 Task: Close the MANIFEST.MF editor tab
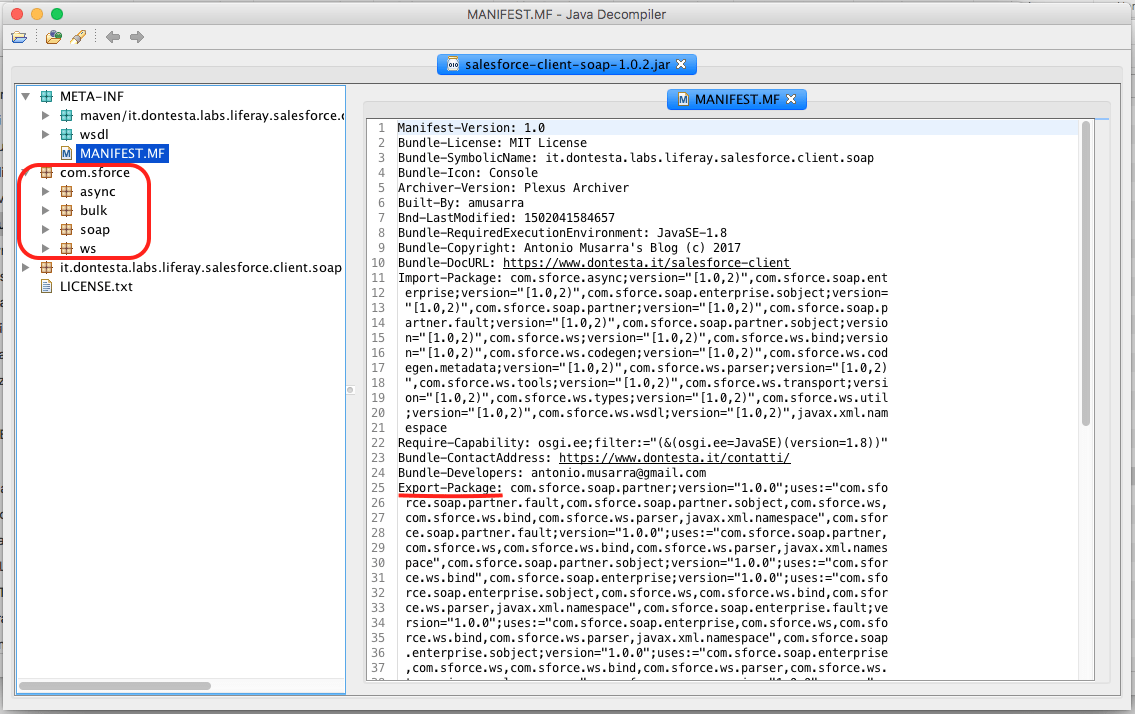(x=791, y=99)
